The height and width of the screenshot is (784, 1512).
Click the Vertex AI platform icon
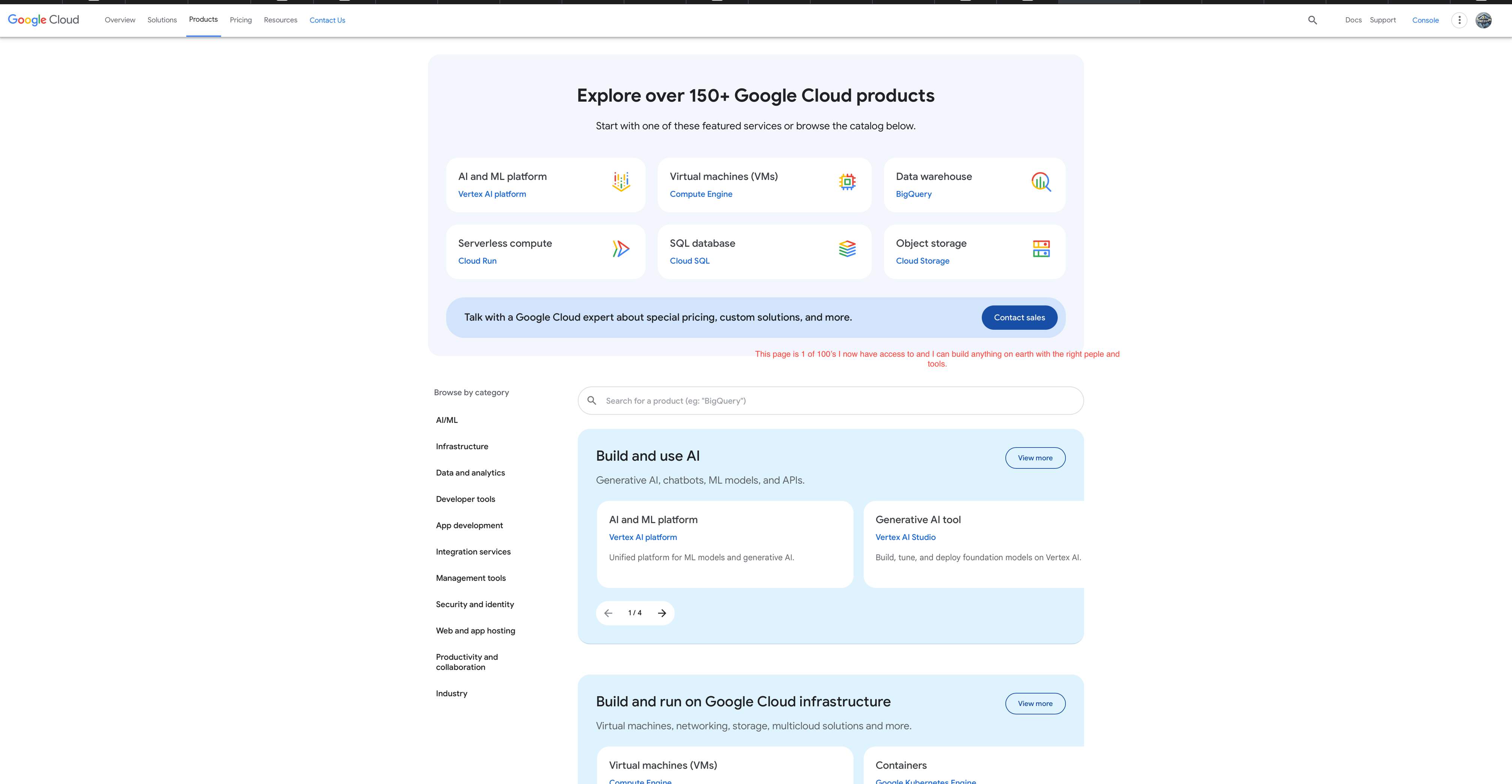click(x=620, y=182)
